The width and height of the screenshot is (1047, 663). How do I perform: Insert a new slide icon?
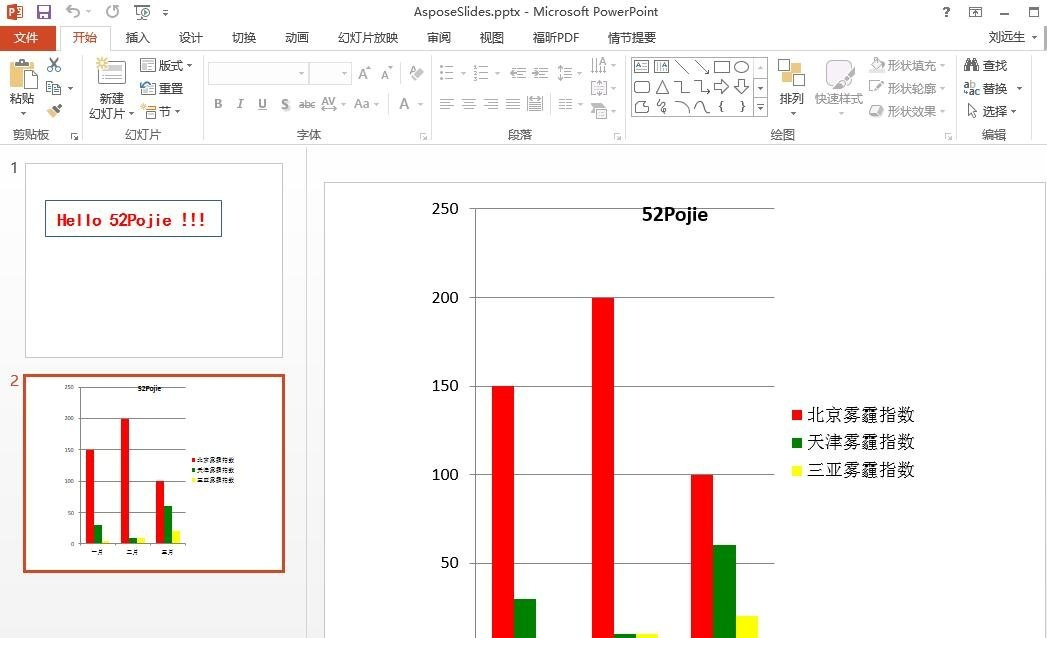click(x=111, y=72)
